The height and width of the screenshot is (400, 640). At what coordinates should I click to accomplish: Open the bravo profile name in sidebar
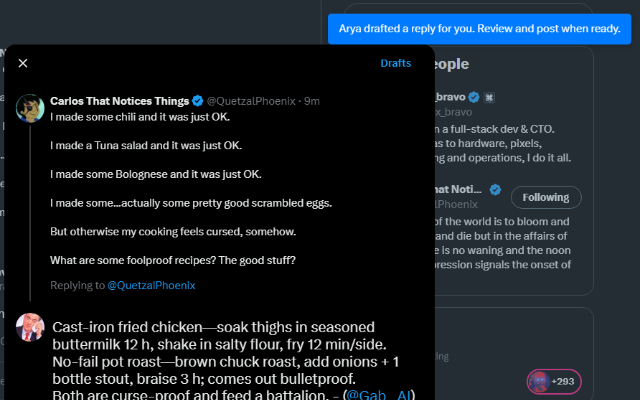450,97
